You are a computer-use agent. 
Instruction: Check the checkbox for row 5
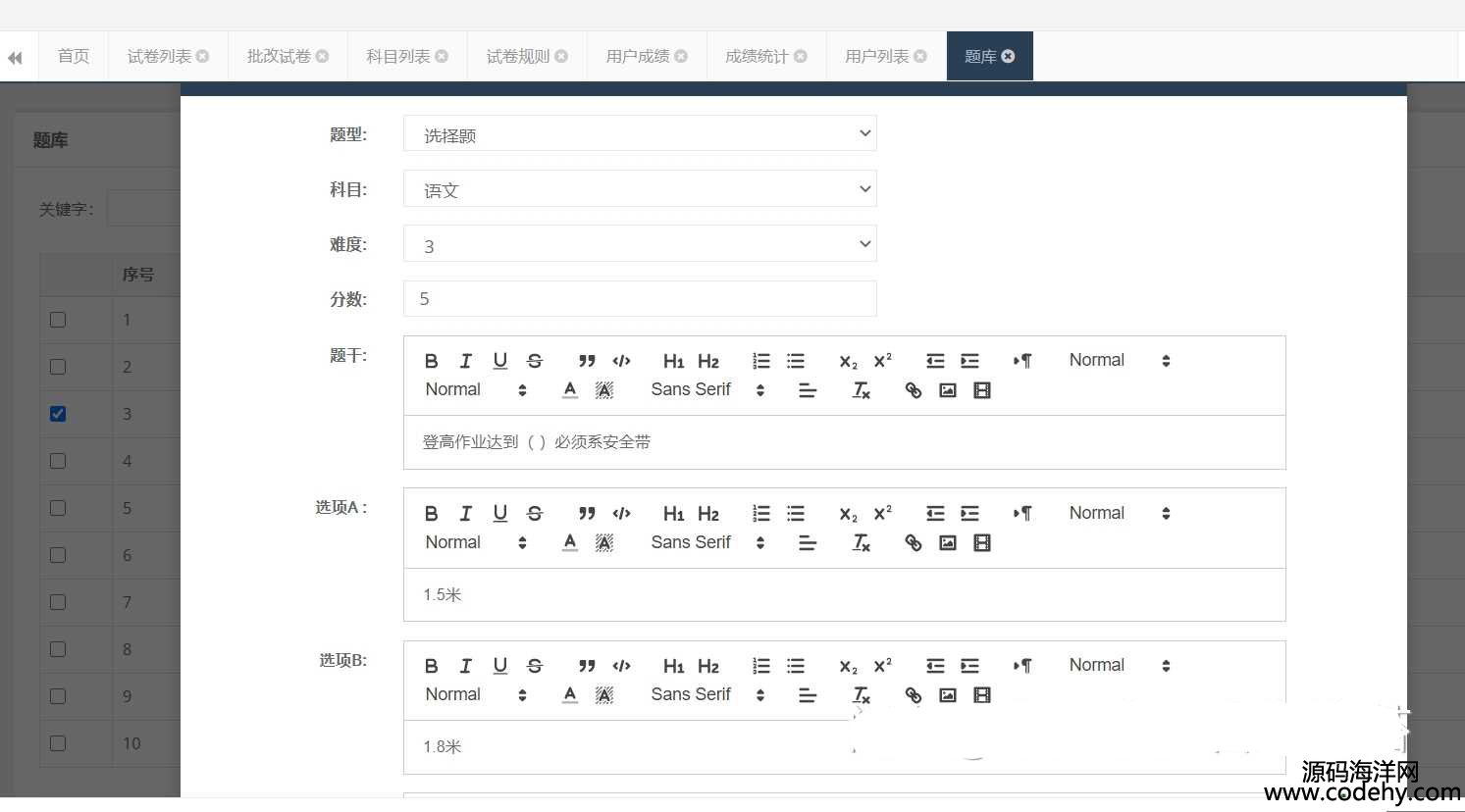[x=58, y=508]
